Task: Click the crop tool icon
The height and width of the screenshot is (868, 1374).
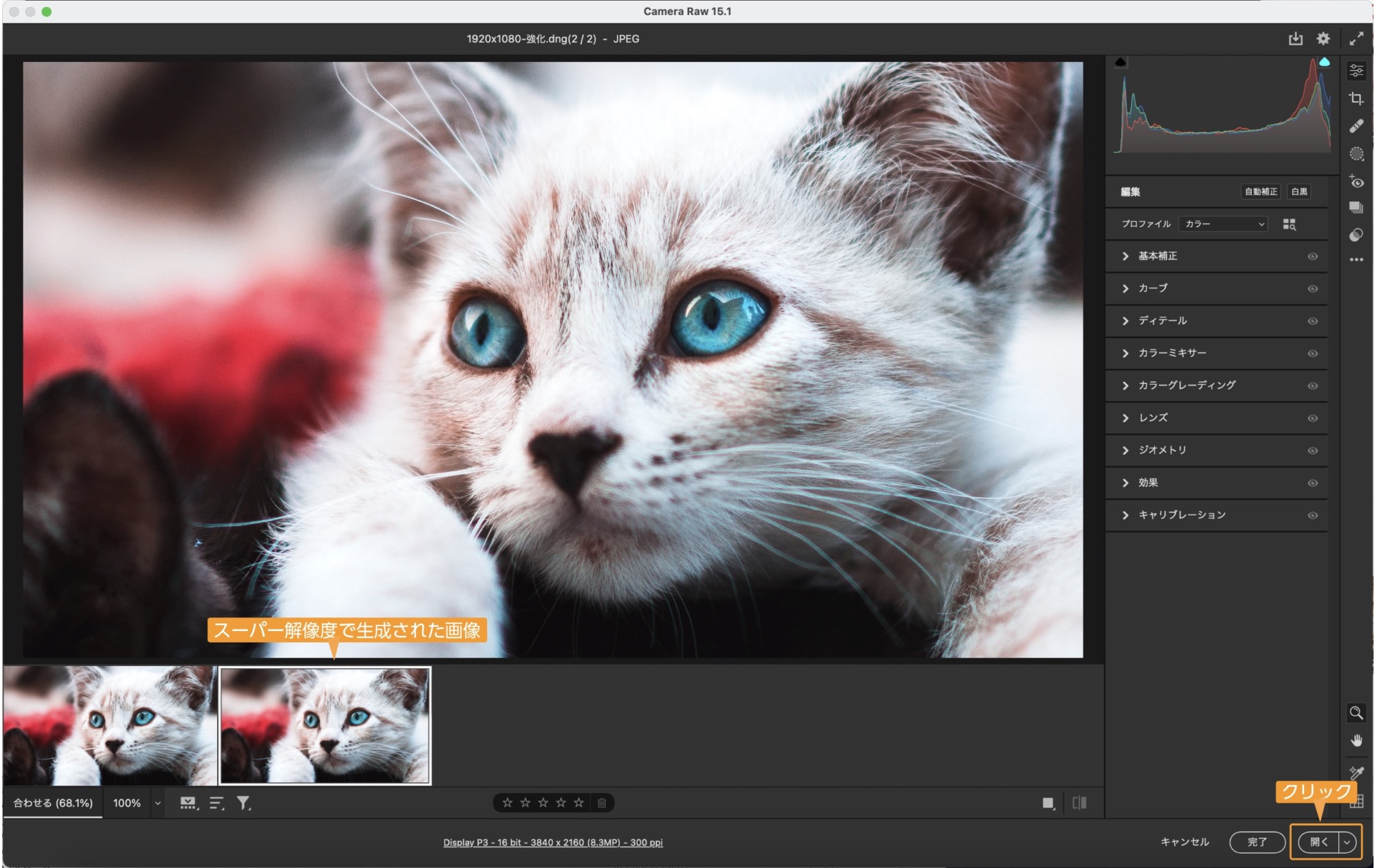Action: 1356,98
